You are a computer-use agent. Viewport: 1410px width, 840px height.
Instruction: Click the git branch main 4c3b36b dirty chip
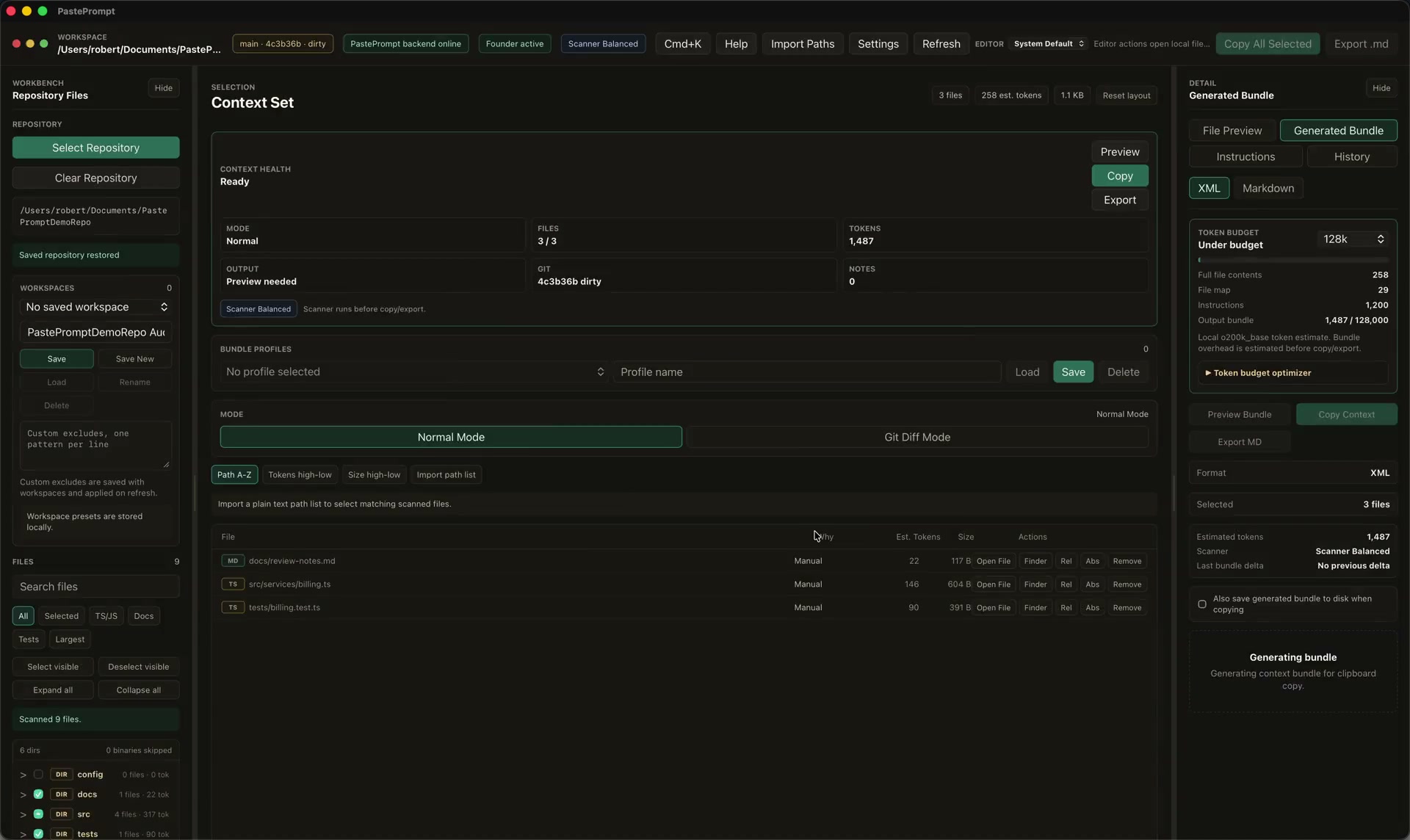[x=283, y=44]
